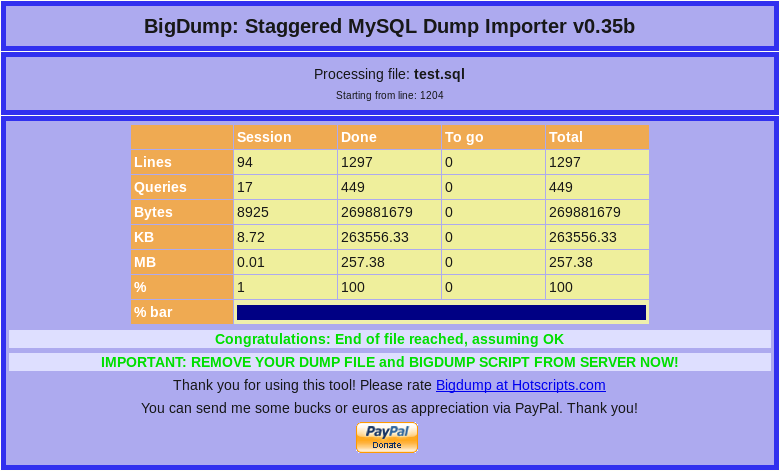Viewport: 780px width, 471px height.
Task: Click the % bar row label
Action: coord(153,312)
